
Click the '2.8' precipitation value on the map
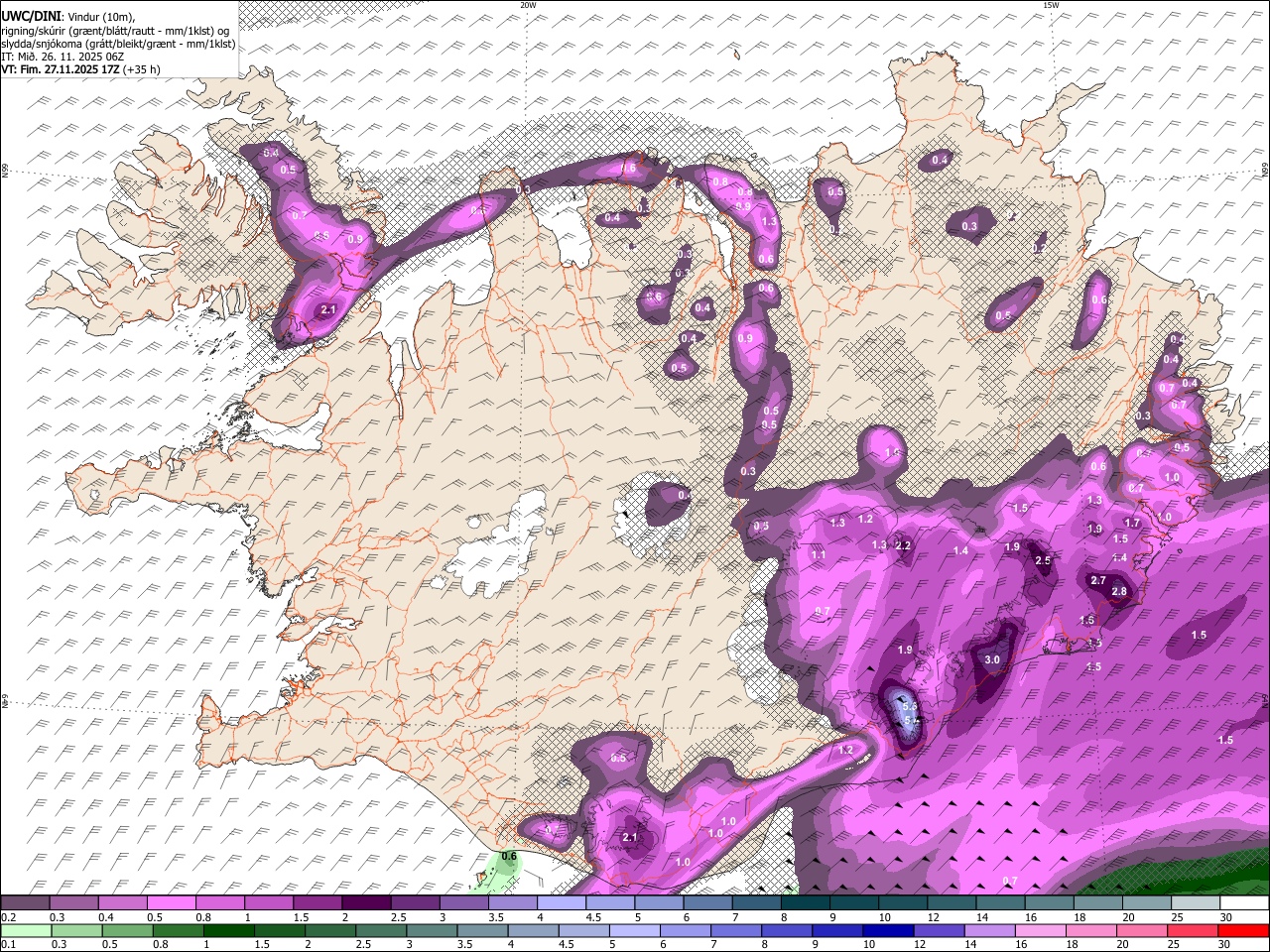1119,591
